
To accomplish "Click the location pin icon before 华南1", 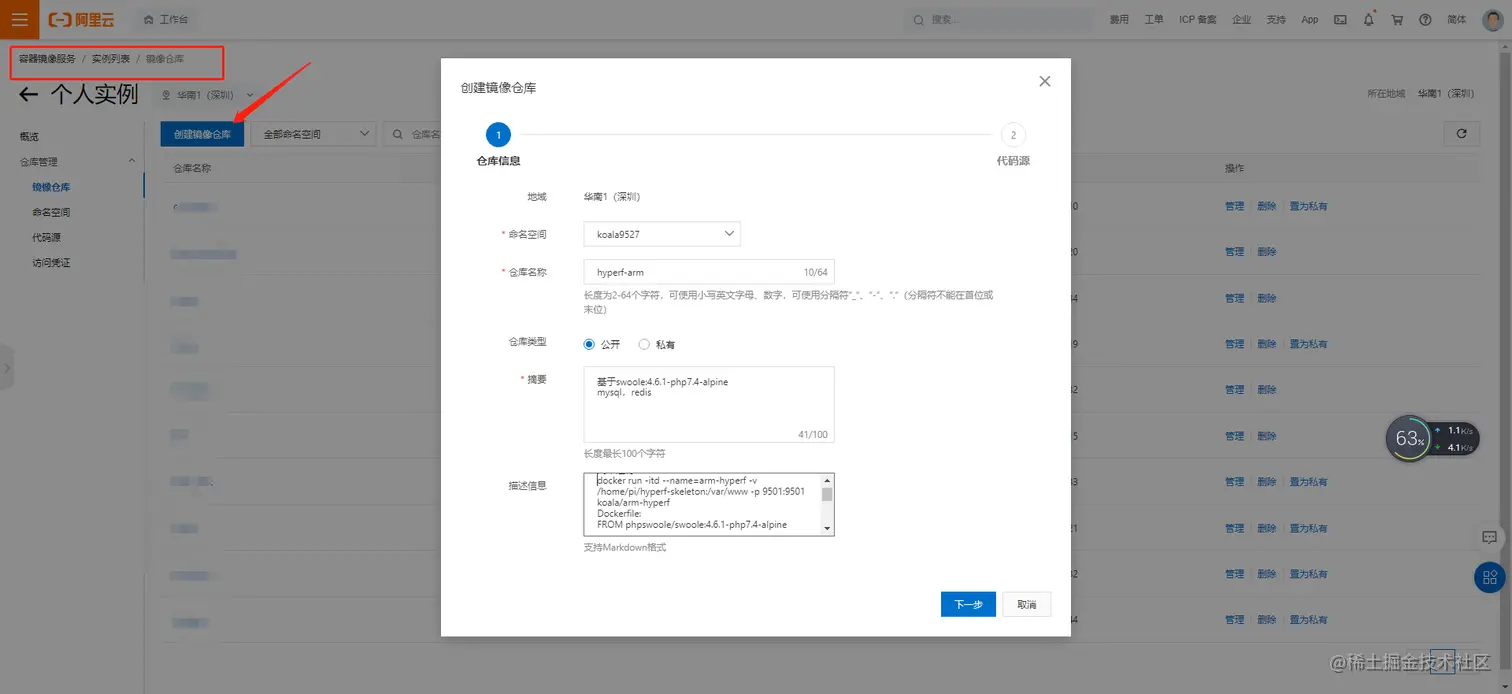I will pos(166,95).
